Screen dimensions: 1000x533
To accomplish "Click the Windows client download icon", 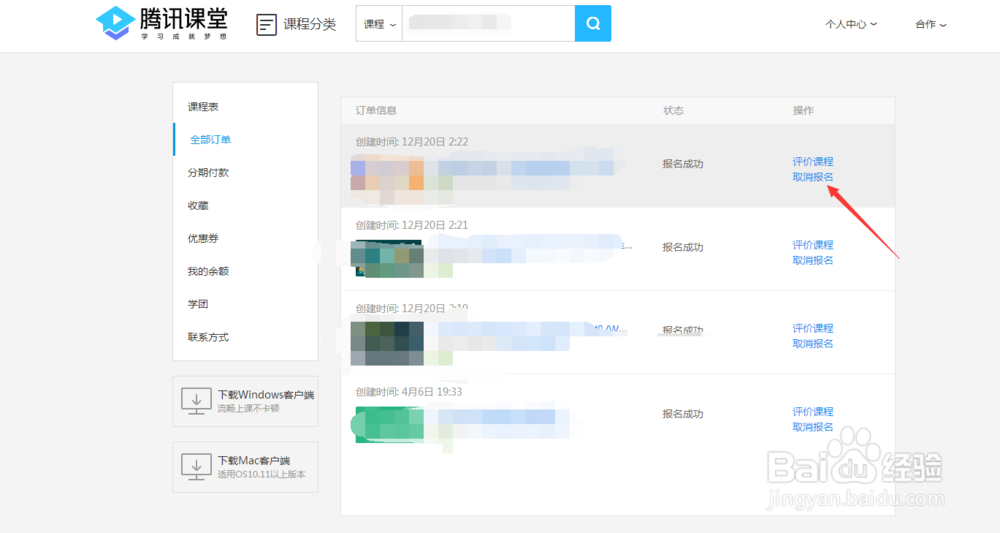I will (196, 401).
